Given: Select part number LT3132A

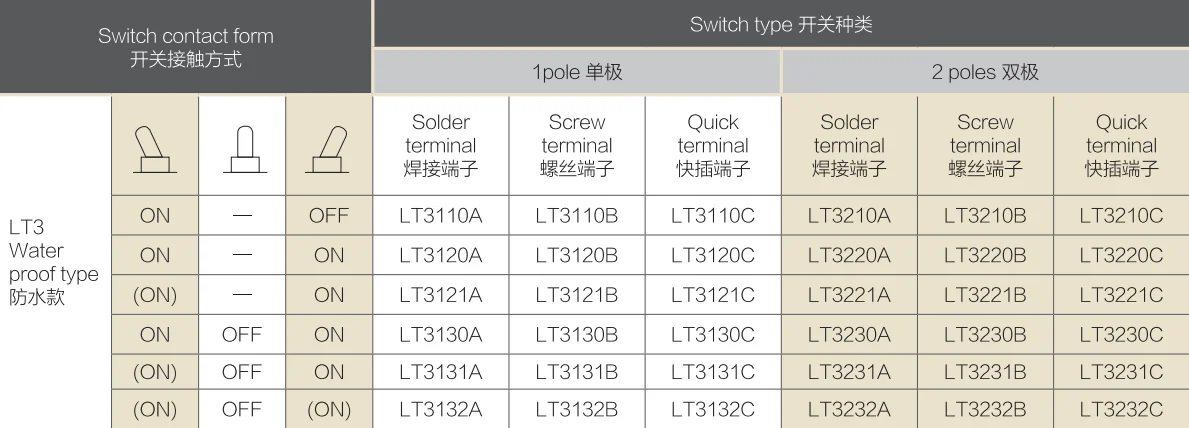Looking at the screenshot, I should pos(441,410).
